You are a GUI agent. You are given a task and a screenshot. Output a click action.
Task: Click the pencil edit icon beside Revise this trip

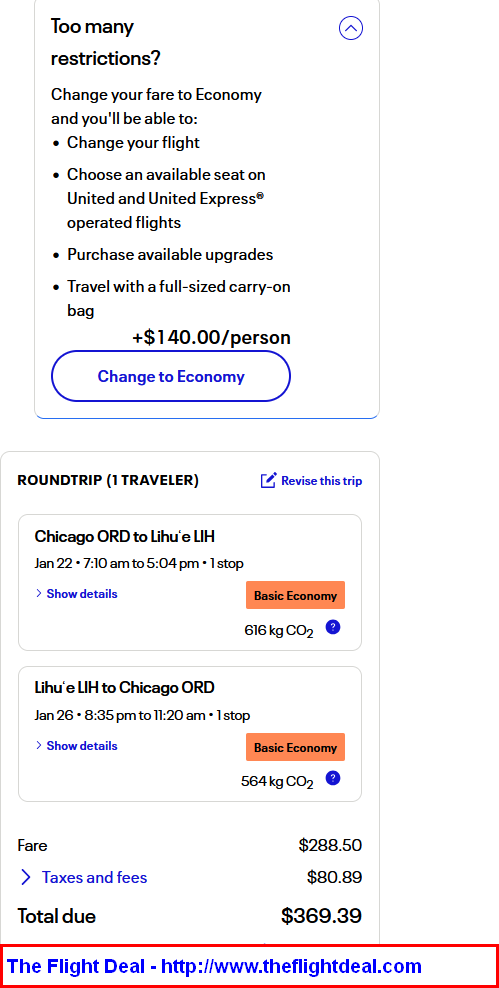[x=268, y=480]
